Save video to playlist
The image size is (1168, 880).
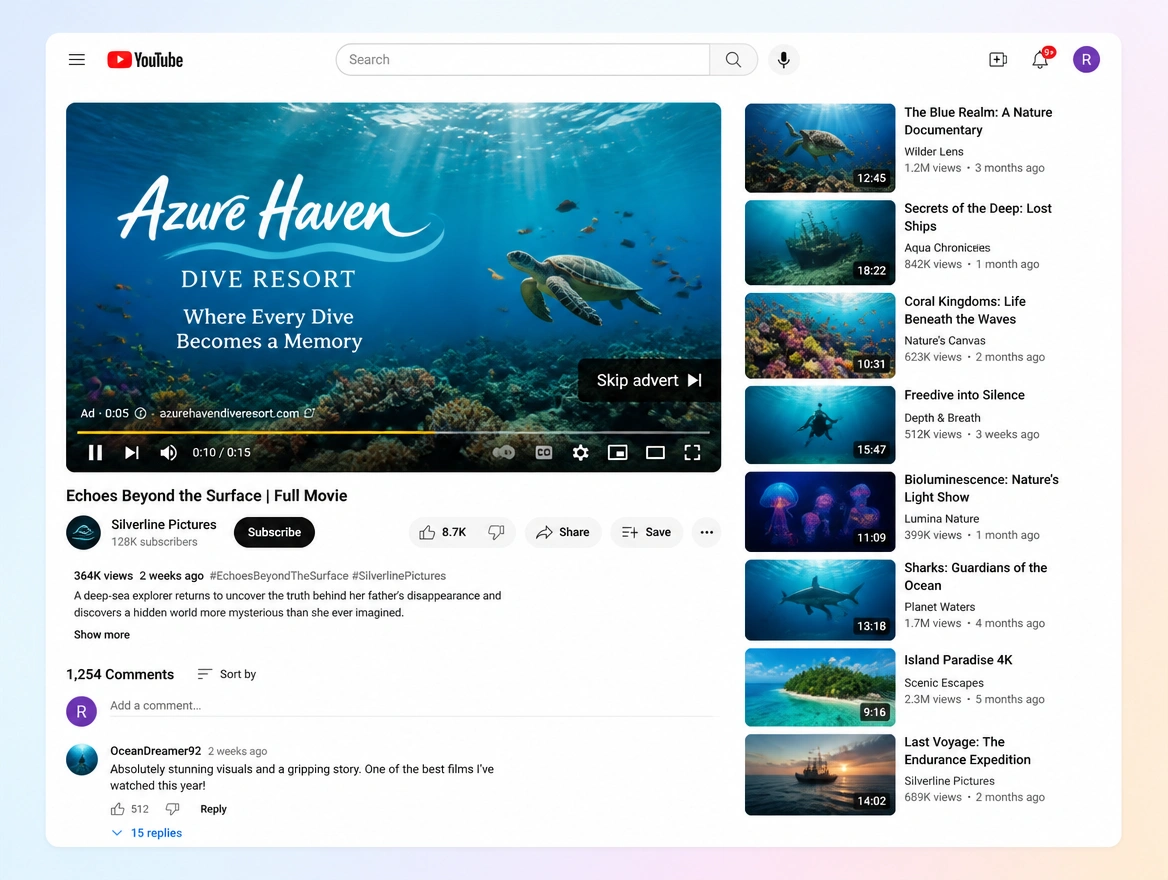tap(647, 532)
